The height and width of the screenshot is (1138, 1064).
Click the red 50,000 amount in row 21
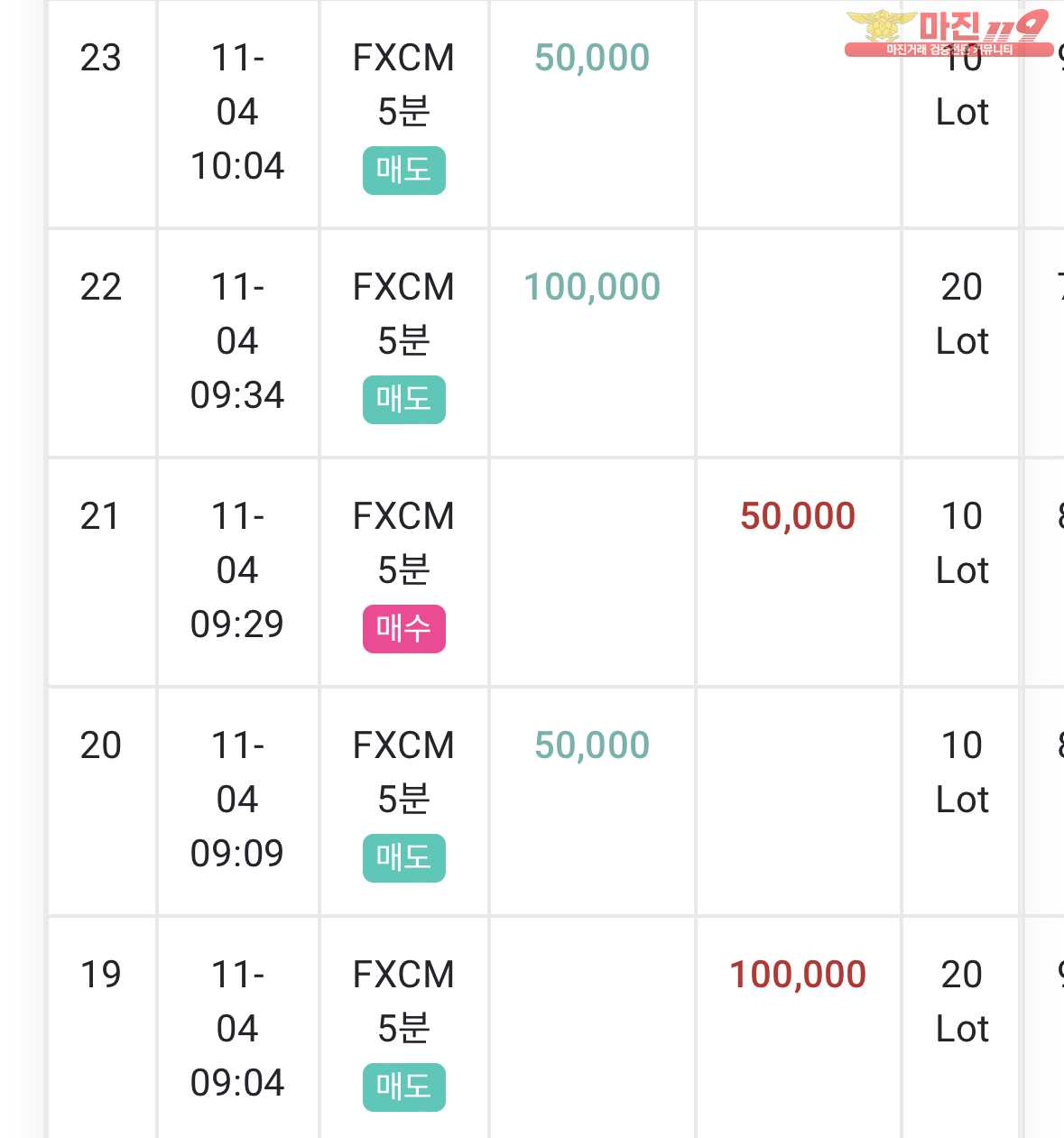(x=798, y=516)
